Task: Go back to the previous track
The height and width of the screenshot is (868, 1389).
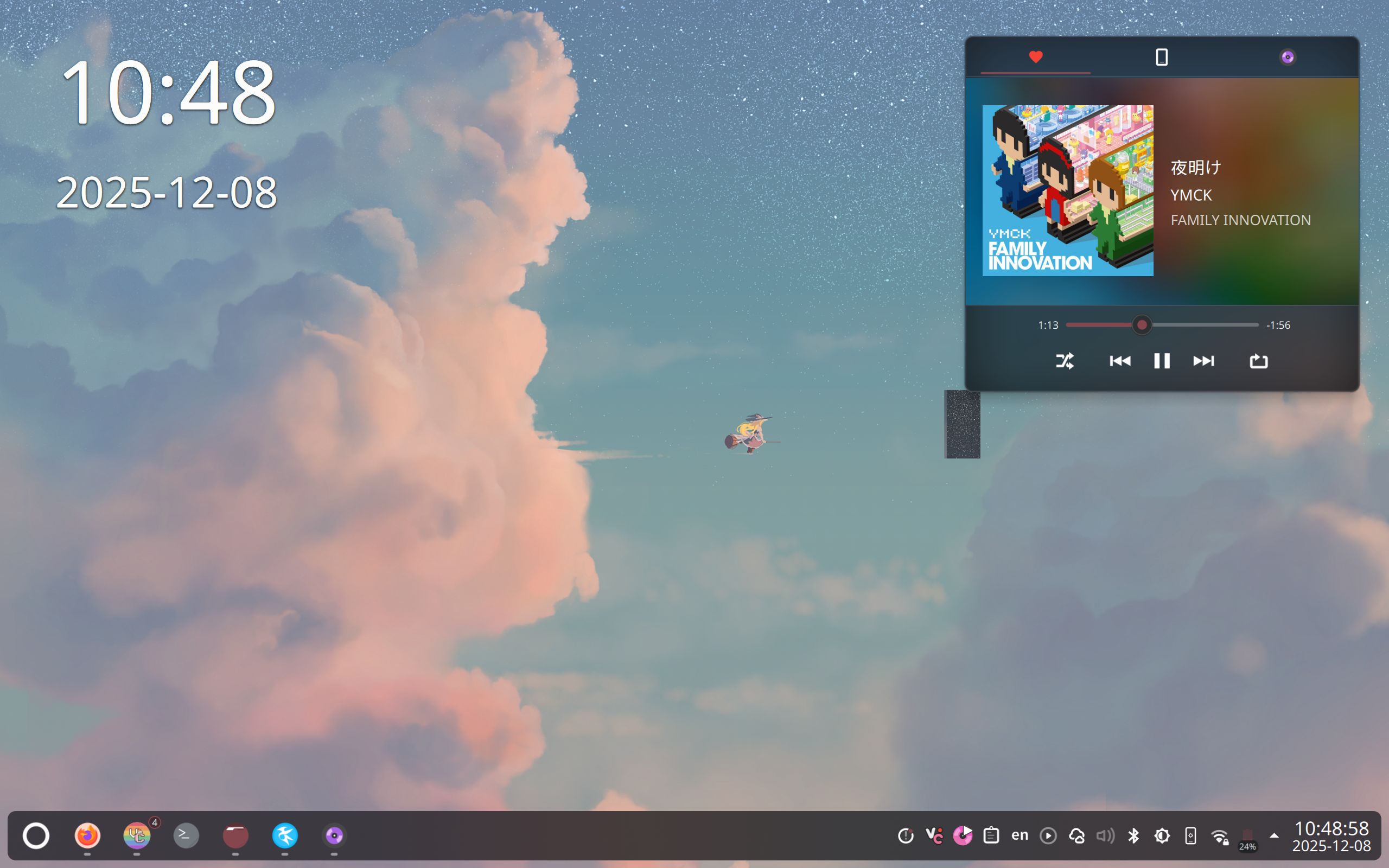Action: point(1120,361)
